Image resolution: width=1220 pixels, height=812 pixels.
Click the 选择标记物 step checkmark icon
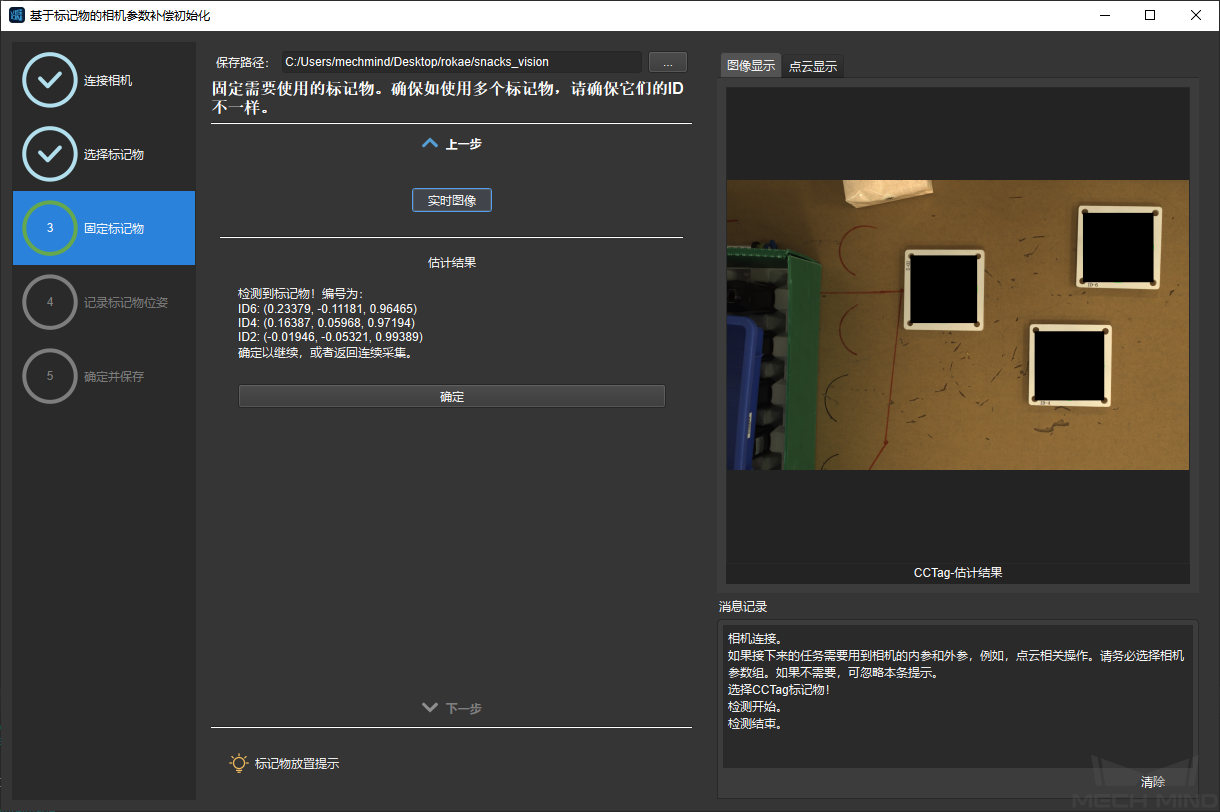[x=49, y=154]
